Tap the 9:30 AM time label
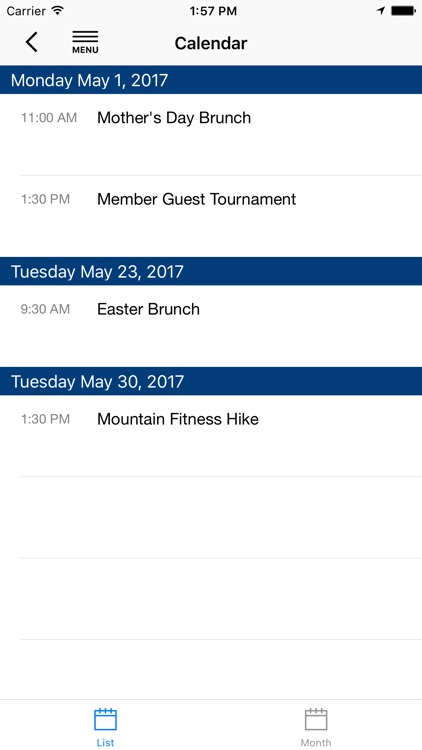This screenshot has height=750, width=422. click(45, 309)
